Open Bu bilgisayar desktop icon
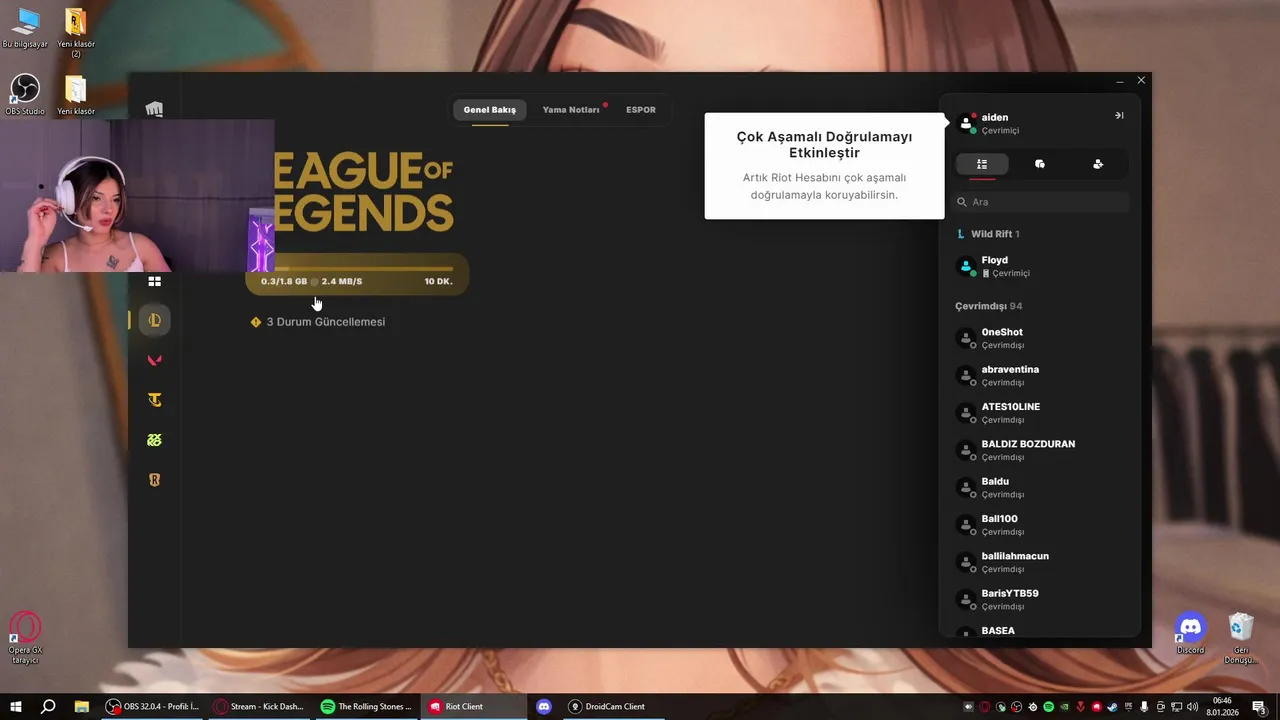Viewport: 1280px width, 720px height. pyautogui.click(x=25, y=28)
